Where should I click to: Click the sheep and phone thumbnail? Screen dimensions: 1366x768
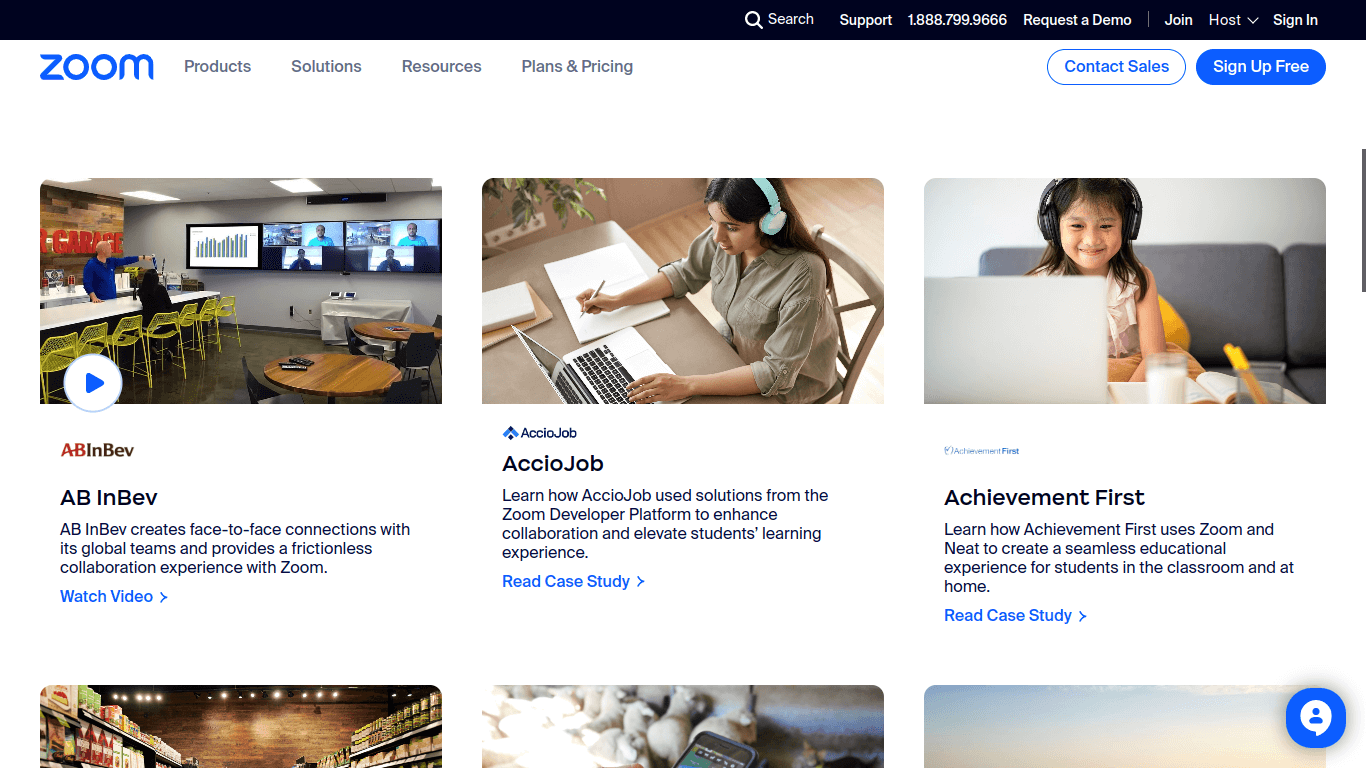coord(683,727)
